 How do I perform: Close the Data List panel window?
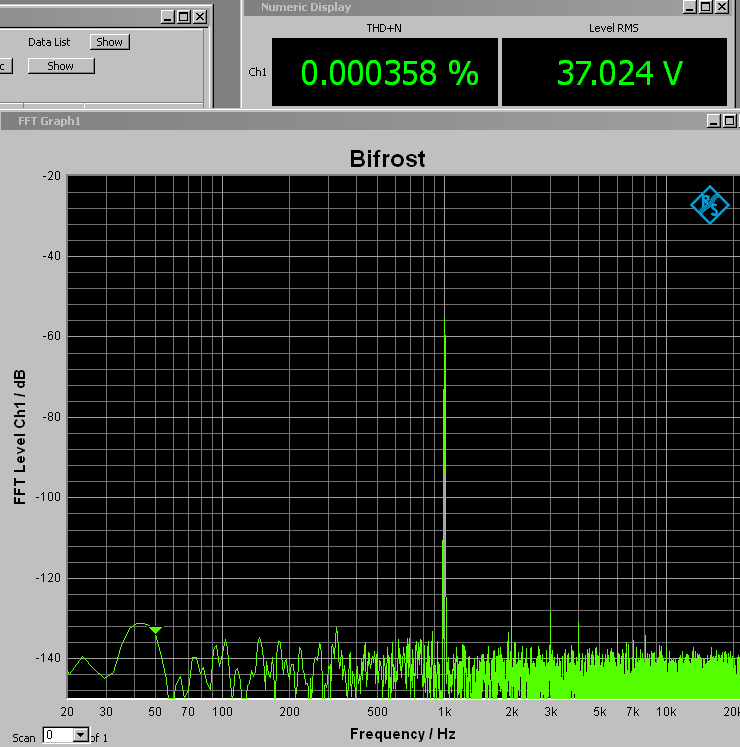[x=200, y=17]
